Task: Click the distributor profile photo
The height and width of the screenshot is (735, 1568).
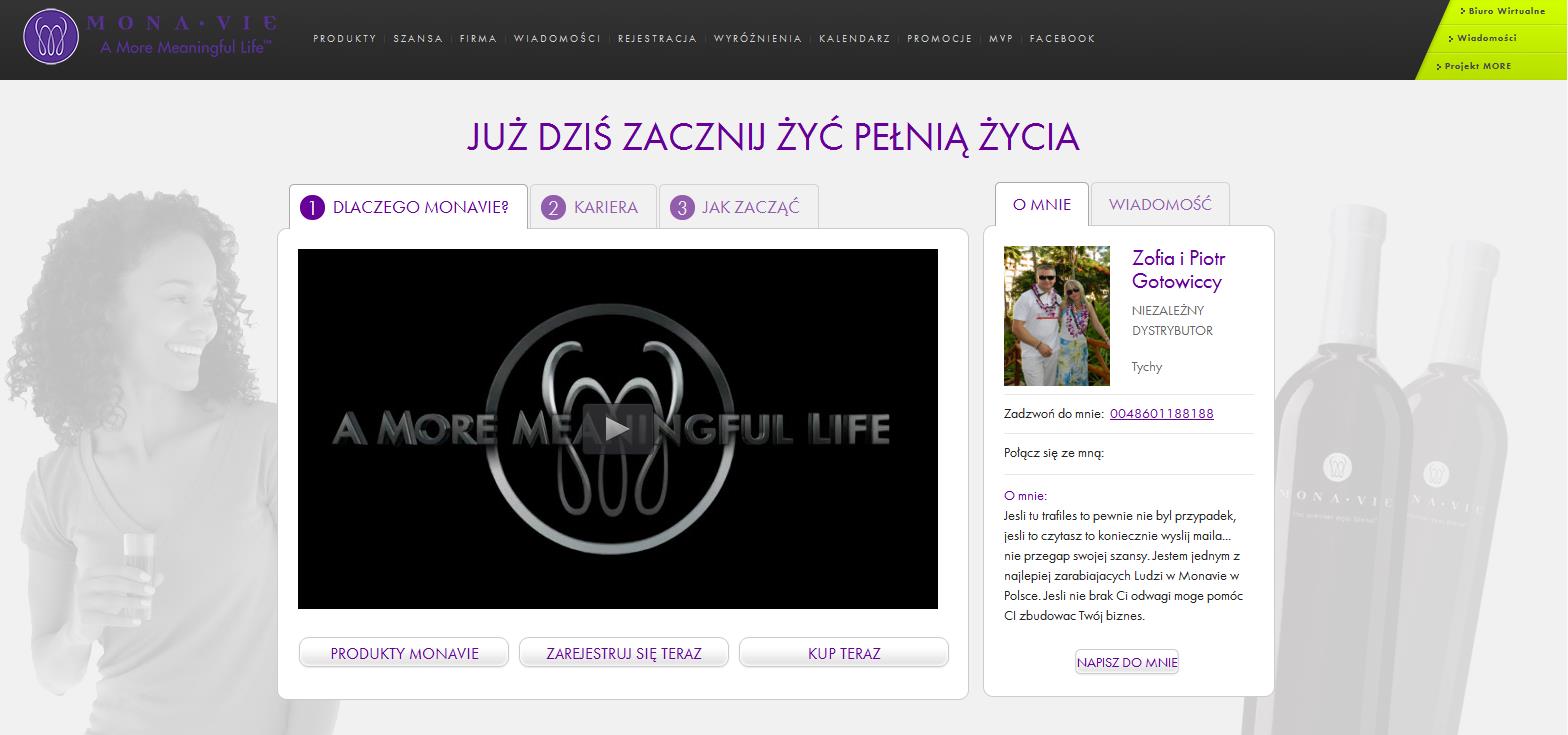Action: [1057, 316]
